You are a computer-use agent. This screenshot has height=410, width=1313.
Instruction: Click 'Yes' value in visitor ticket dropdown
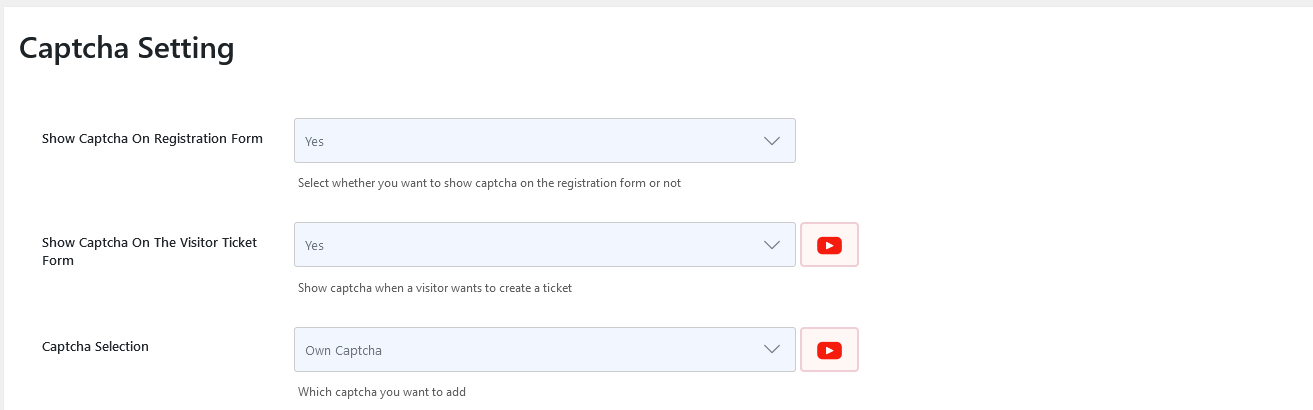tap(314, 246)
